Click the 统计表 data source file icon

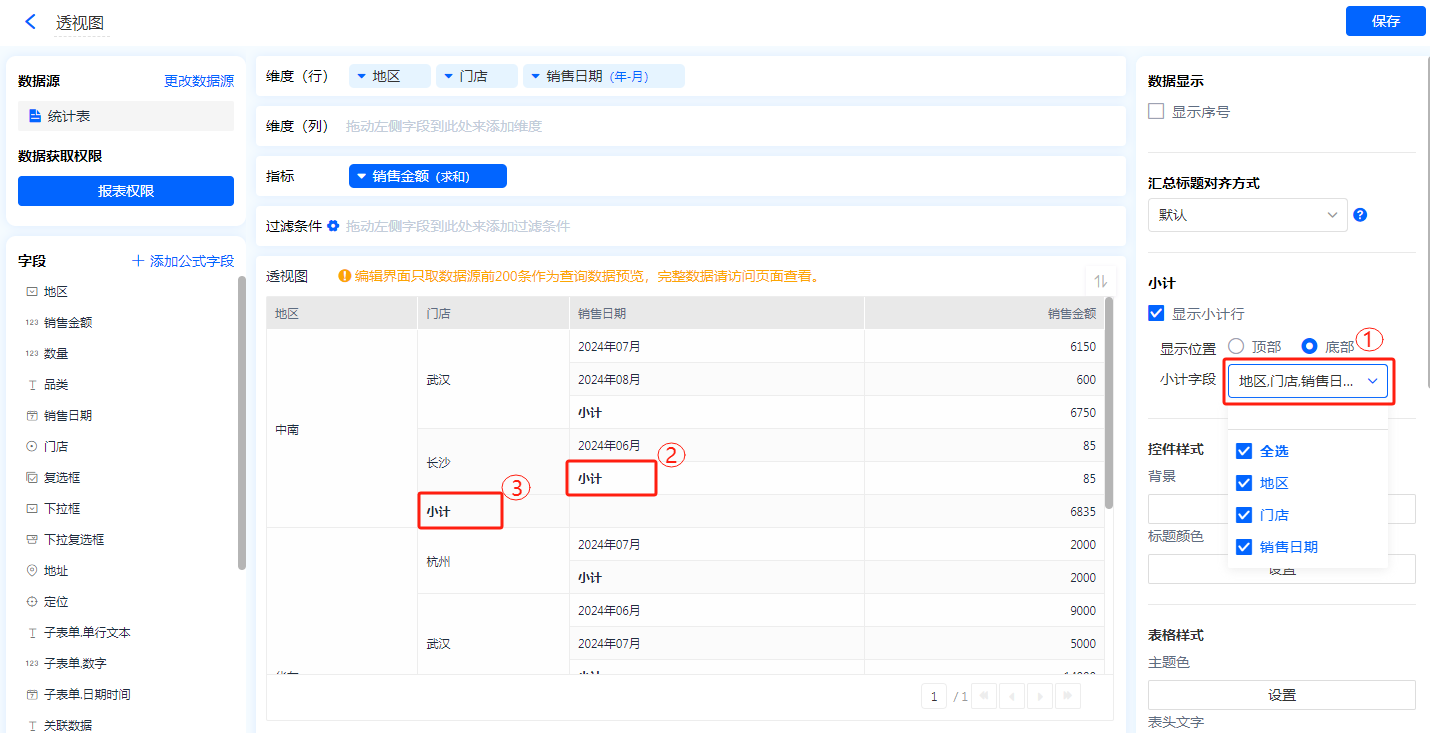click(35, 116)
